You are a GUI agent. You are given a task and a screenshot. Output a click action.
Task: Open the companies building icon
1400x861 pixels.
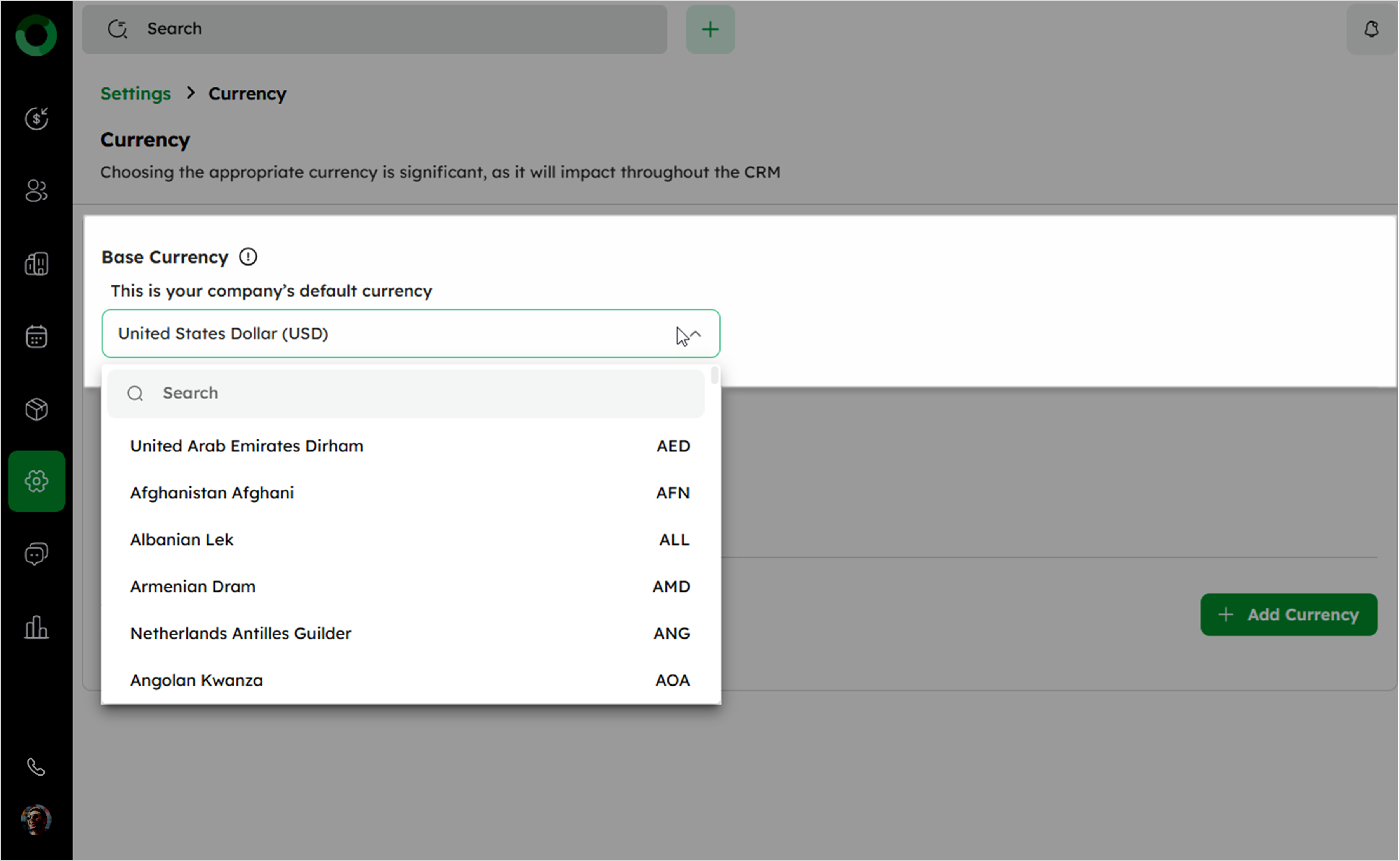[36, 264]
